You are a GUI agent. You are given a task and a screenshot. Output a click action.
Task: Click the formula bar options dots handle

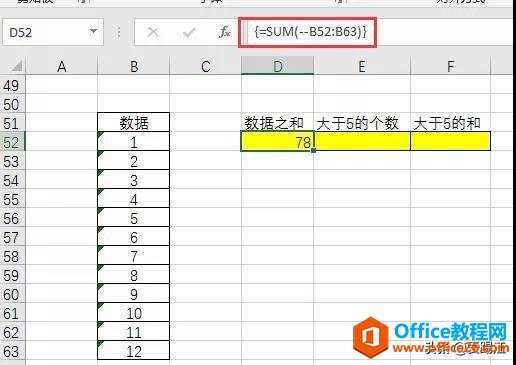pos(119,32)
